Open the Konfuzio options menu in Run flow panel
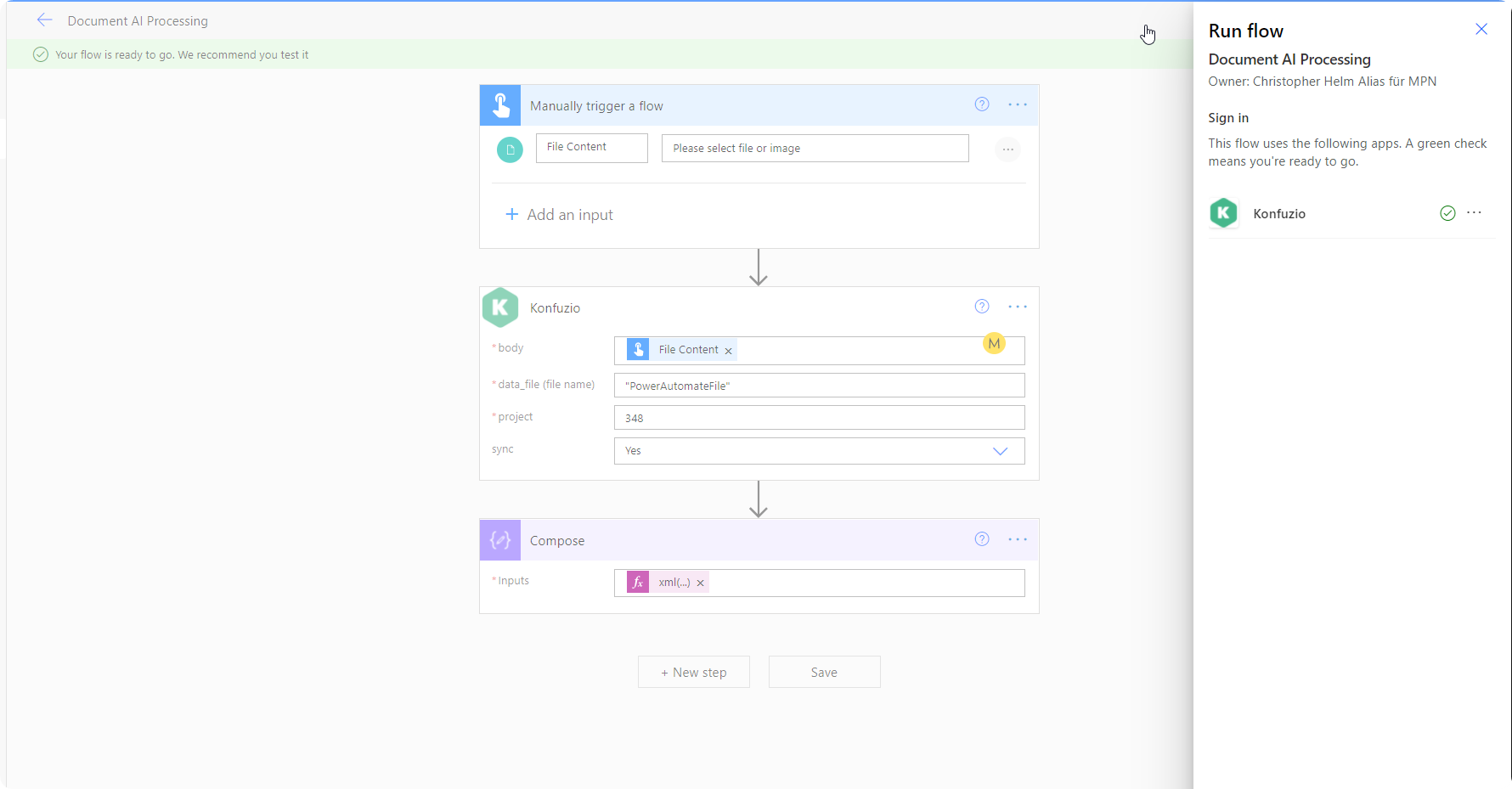Viewport: 1512px width, 789px height. pyautogui.click(x=1474, y=213)
